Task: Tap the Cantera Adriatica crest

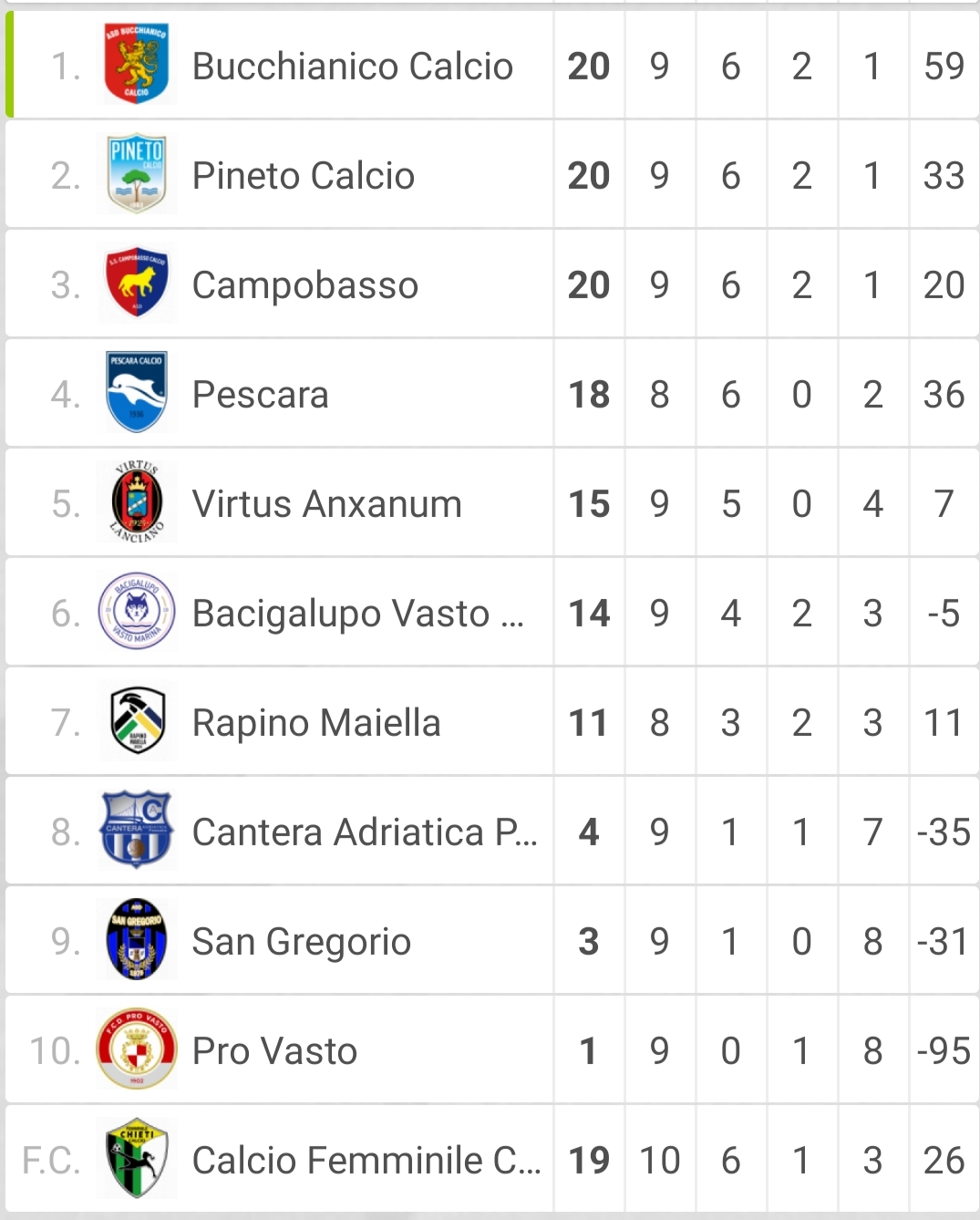Action: click(x=137, y=831)
